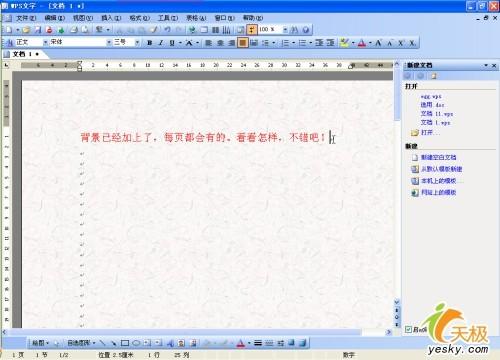Image resolution: width=500 pixels, height=360 pixels.
Task: Open the 格式 Format menu
Action: click(140, 18)
